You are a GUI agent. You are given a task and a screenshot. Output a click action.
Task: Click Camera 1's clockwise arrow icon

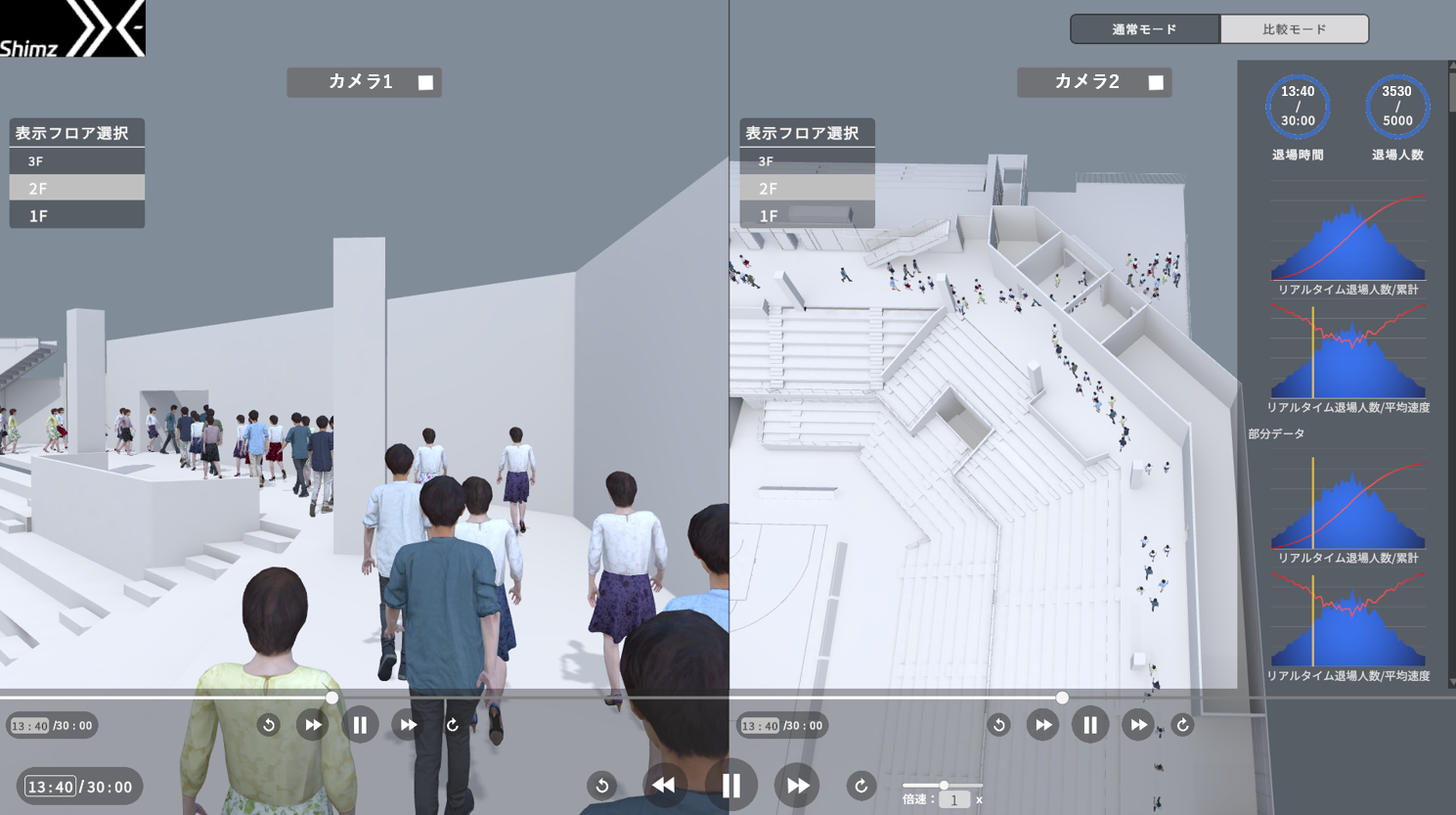(x=452, y=725)
